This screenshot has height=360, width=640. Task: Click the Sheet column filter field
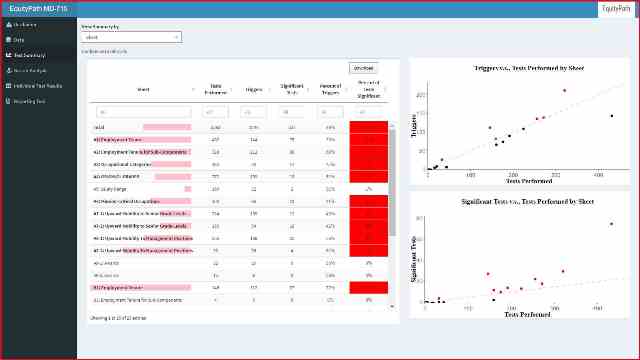pyautogui.click(x=144, y=112)
